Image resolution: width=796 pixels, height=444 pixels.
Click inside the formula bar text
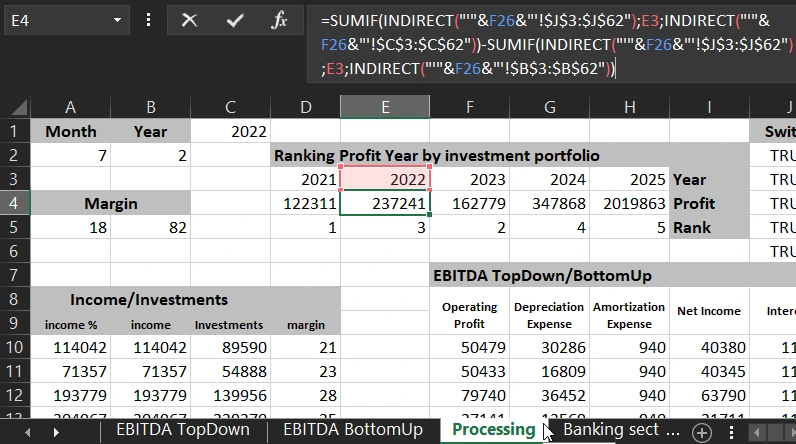551,44
